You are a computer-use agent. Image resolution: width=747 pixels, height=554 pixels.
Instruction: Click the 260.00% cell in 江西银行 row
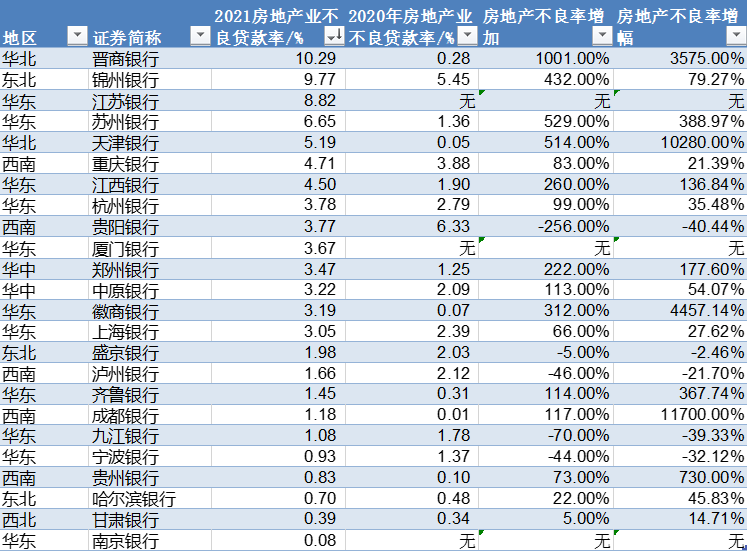point(546,184)
